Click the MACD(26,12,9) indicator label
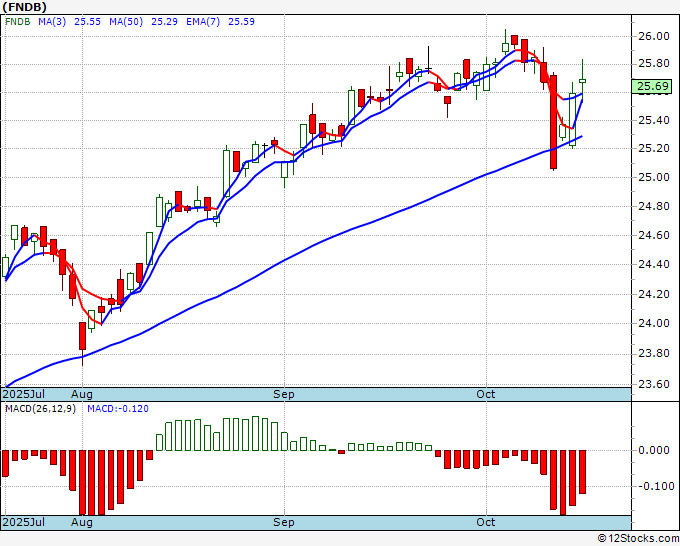The height and width of the screenshot is (546, 680). click(40, 409)
